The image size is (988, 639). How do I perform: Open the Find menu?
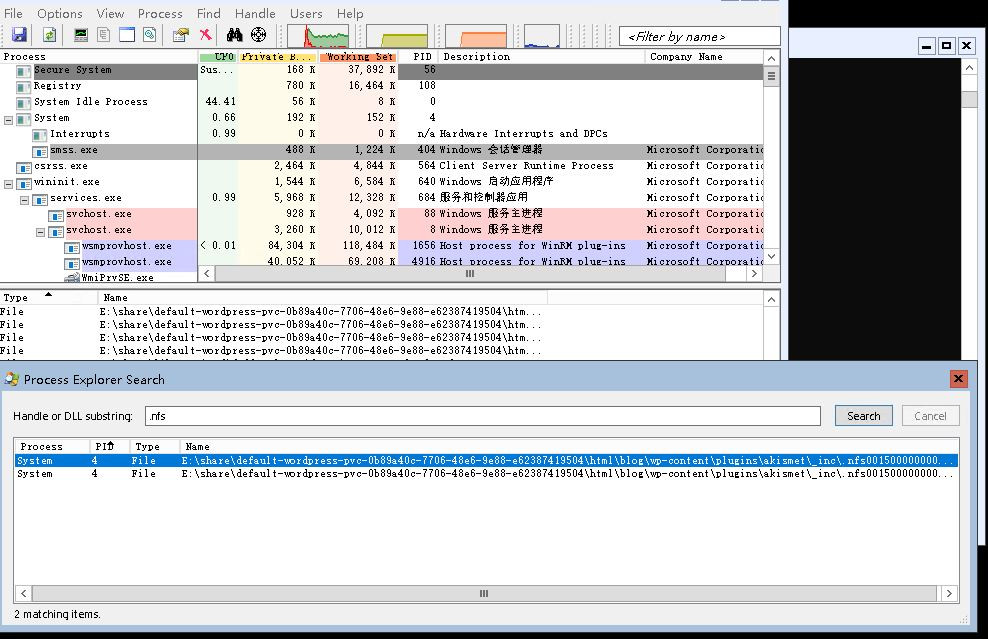(x=209, y=13)
